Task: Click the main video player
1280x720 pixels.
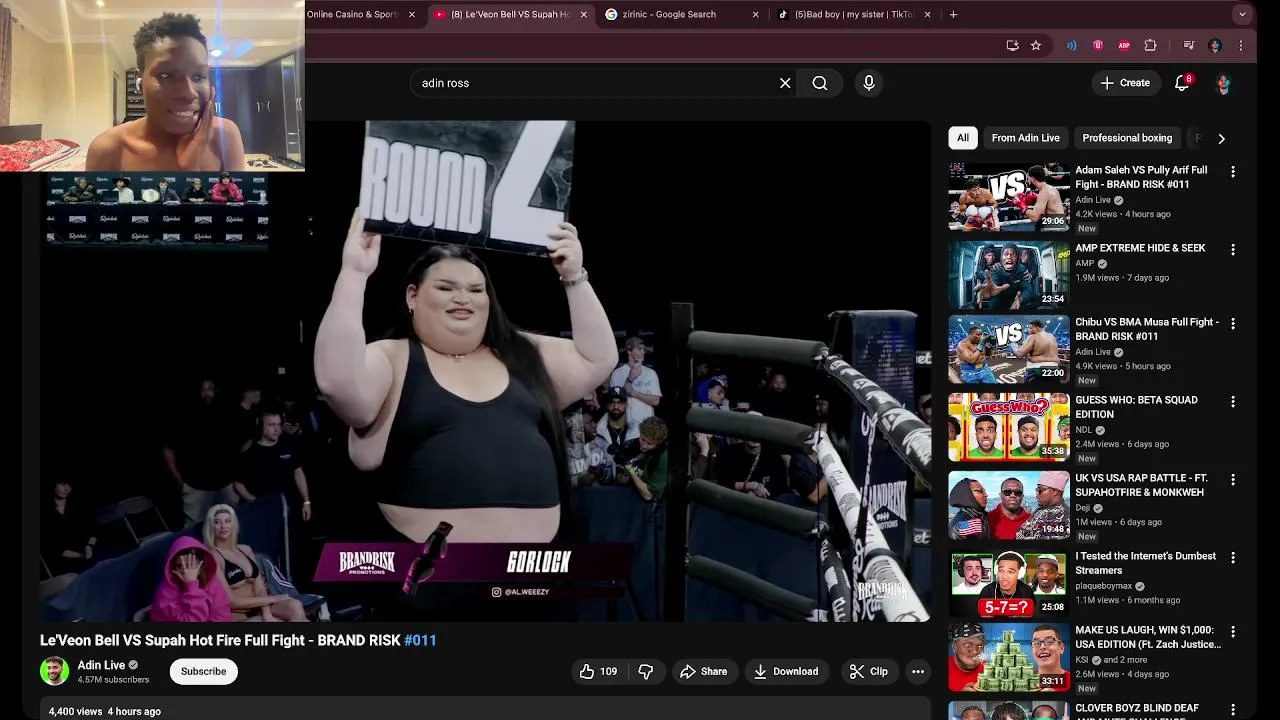Action: tap(485, 371)
